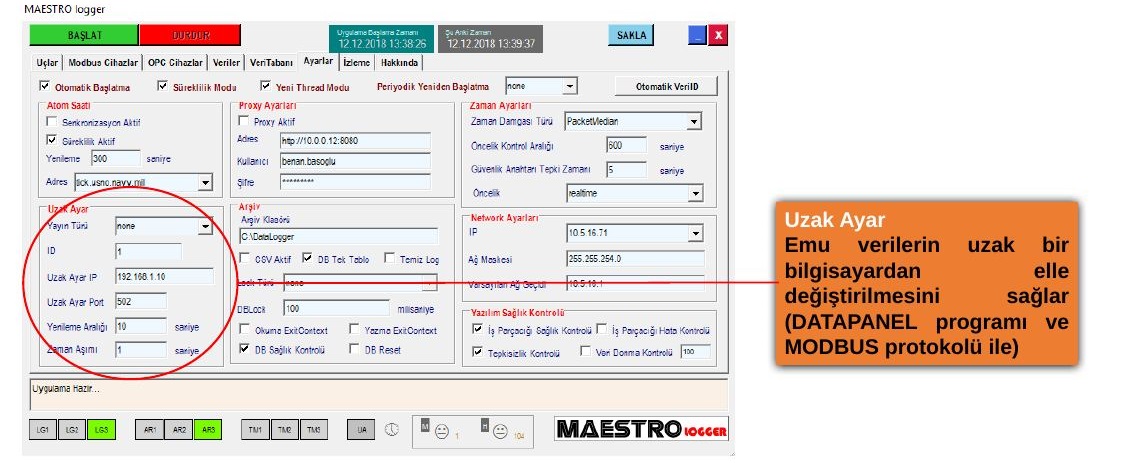
Task: Click the 'Uygulama Hazır...' status text
Action: point(66,388)
